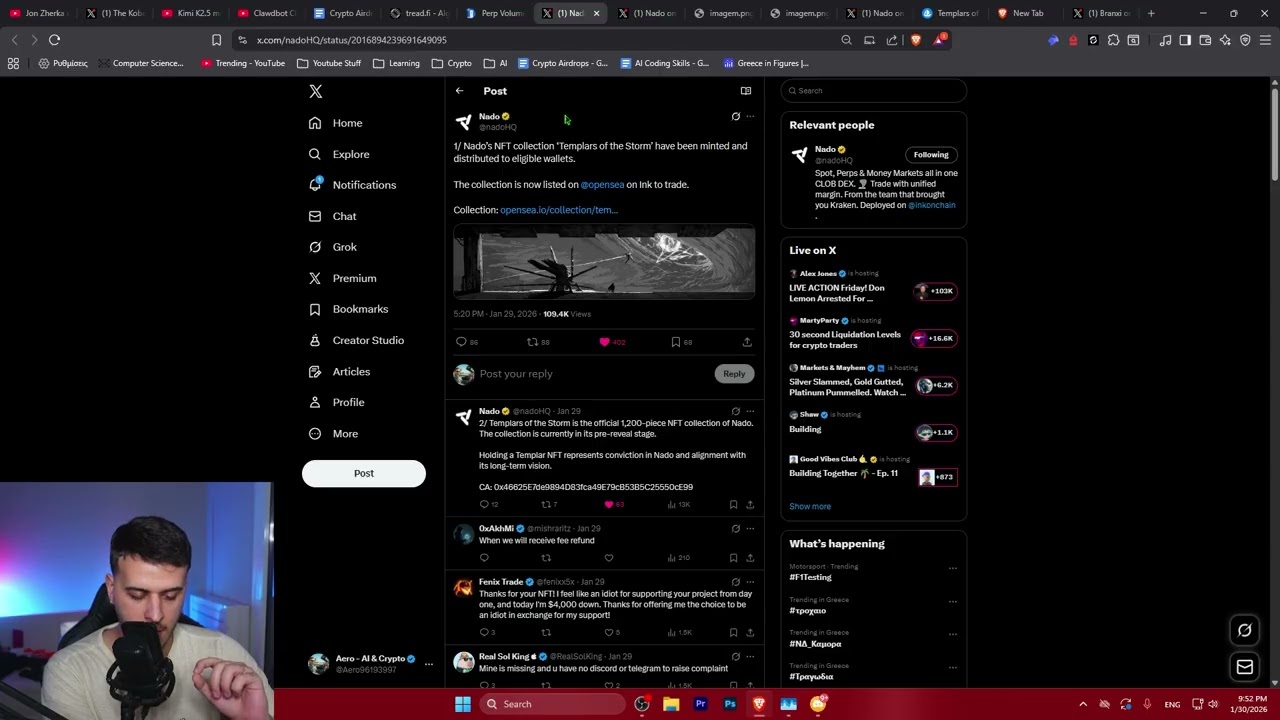Open the @inkonchain link in Nado bio
Screen dimensions: 1280x720
coord(932,206)
